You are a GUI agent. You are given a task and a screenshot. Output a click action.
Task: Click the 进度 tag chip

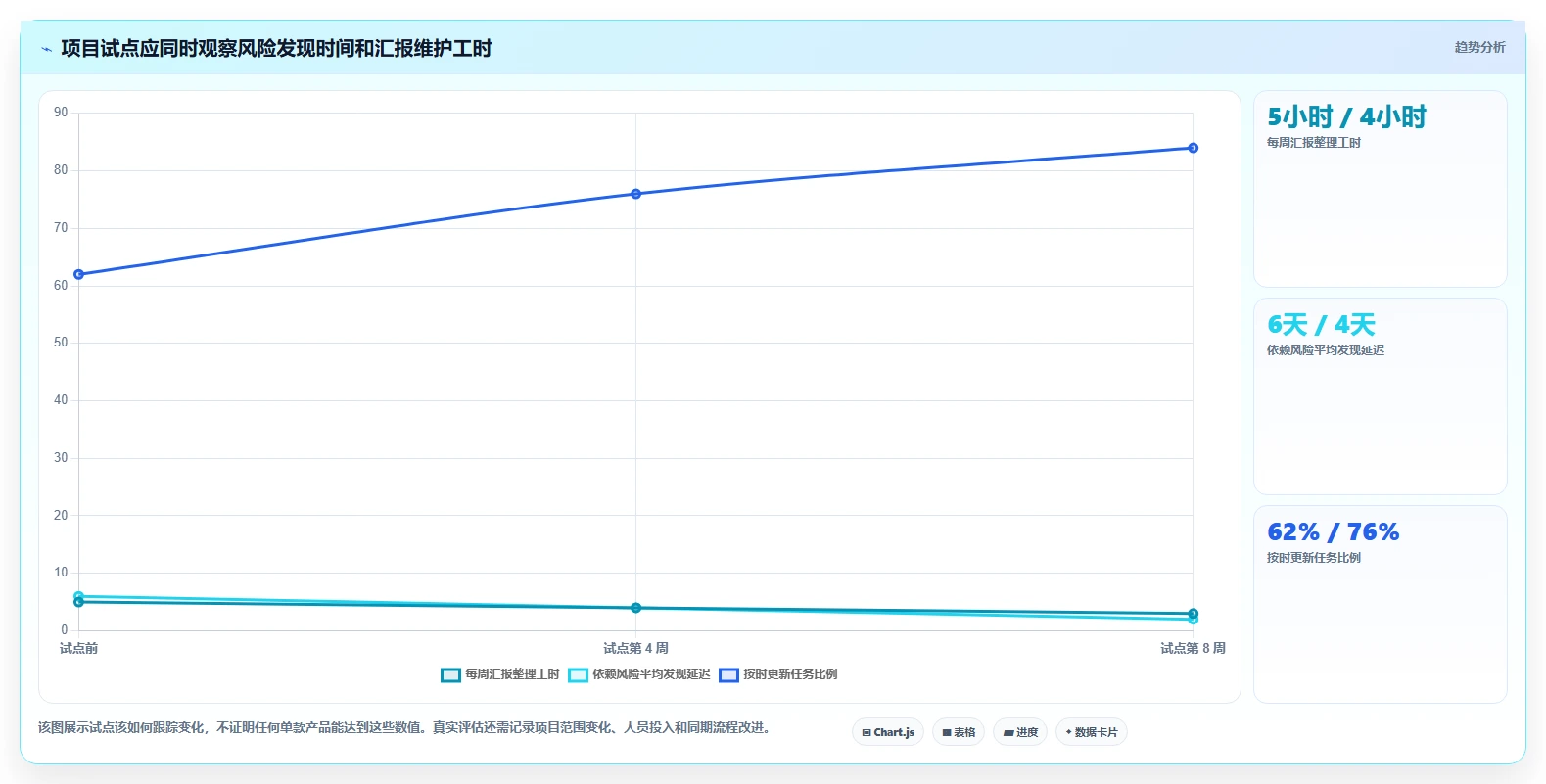pos(1020,732)
